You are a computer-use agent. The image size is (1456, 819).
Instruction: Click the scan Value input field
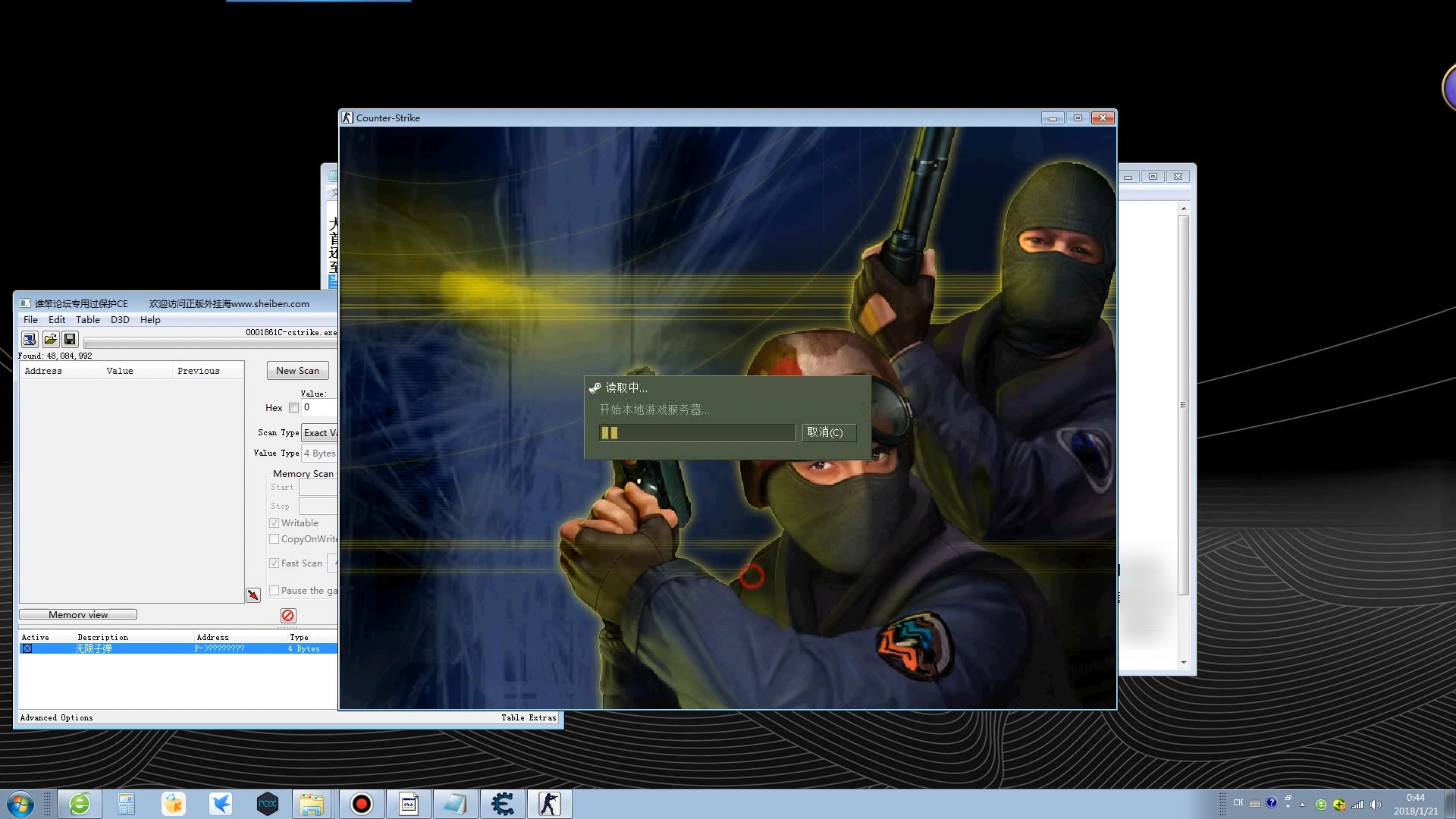(319, 407)
